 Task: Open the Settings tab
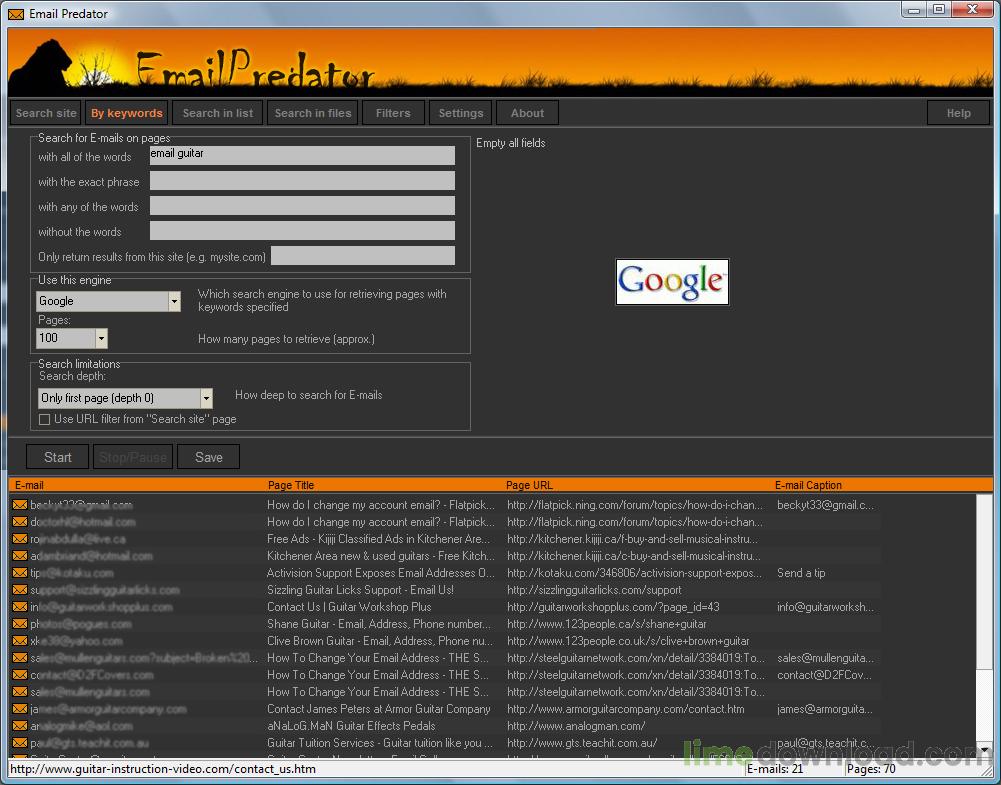(460, 112)
